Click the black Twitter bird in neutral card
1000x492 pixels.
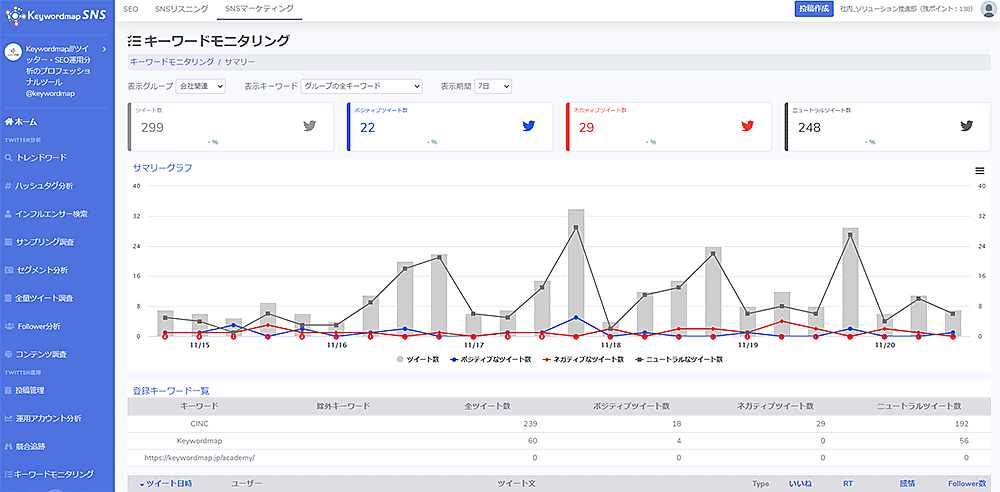point(966,126)
